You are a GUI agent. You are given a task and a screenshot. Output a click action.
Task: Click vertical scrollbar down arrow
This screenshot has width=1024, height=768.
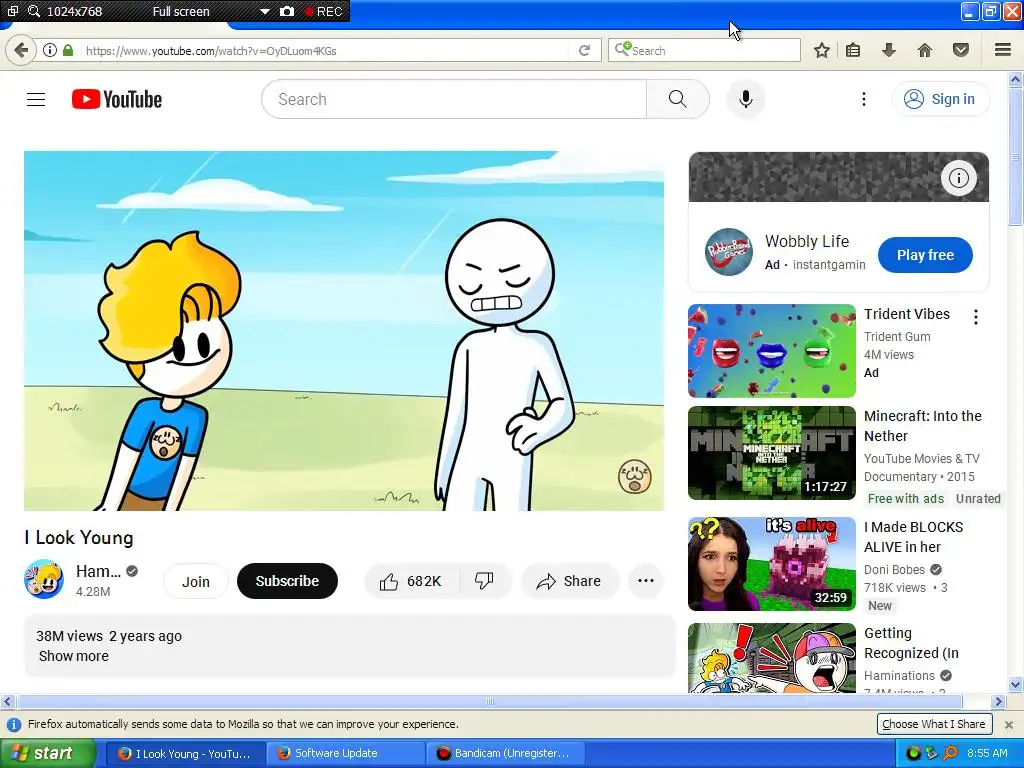pos(1016,684)
